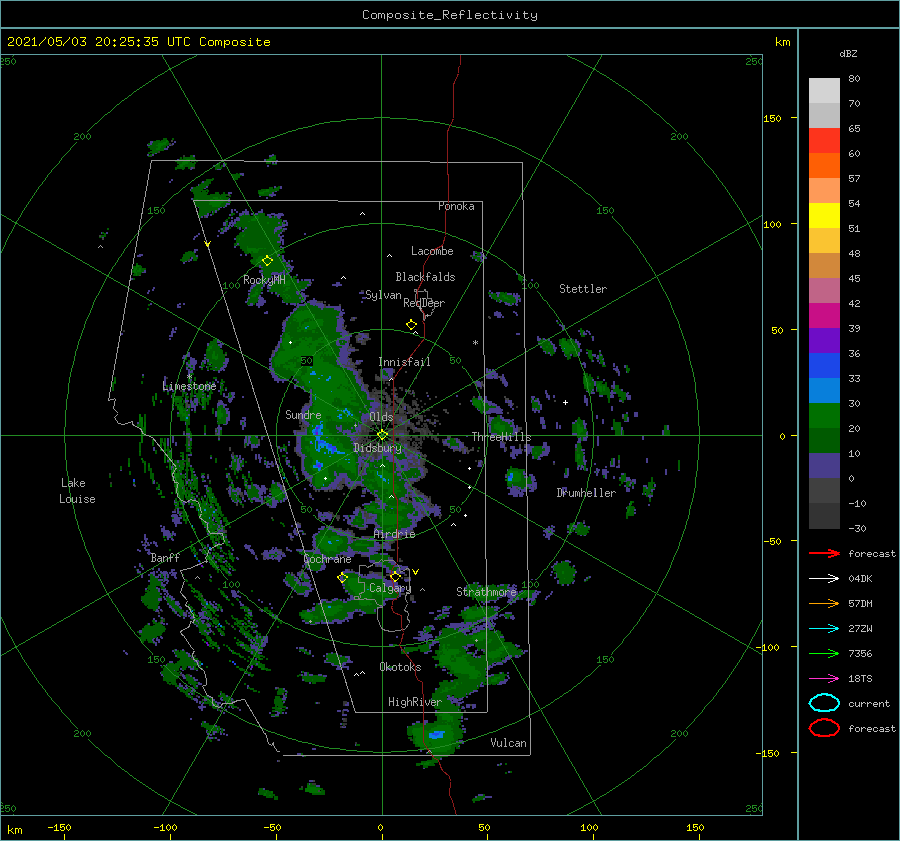Click the radar center diamond near Didsbury
The width and height of the screenshot is (900, 841).
click(x=382, y=435)
